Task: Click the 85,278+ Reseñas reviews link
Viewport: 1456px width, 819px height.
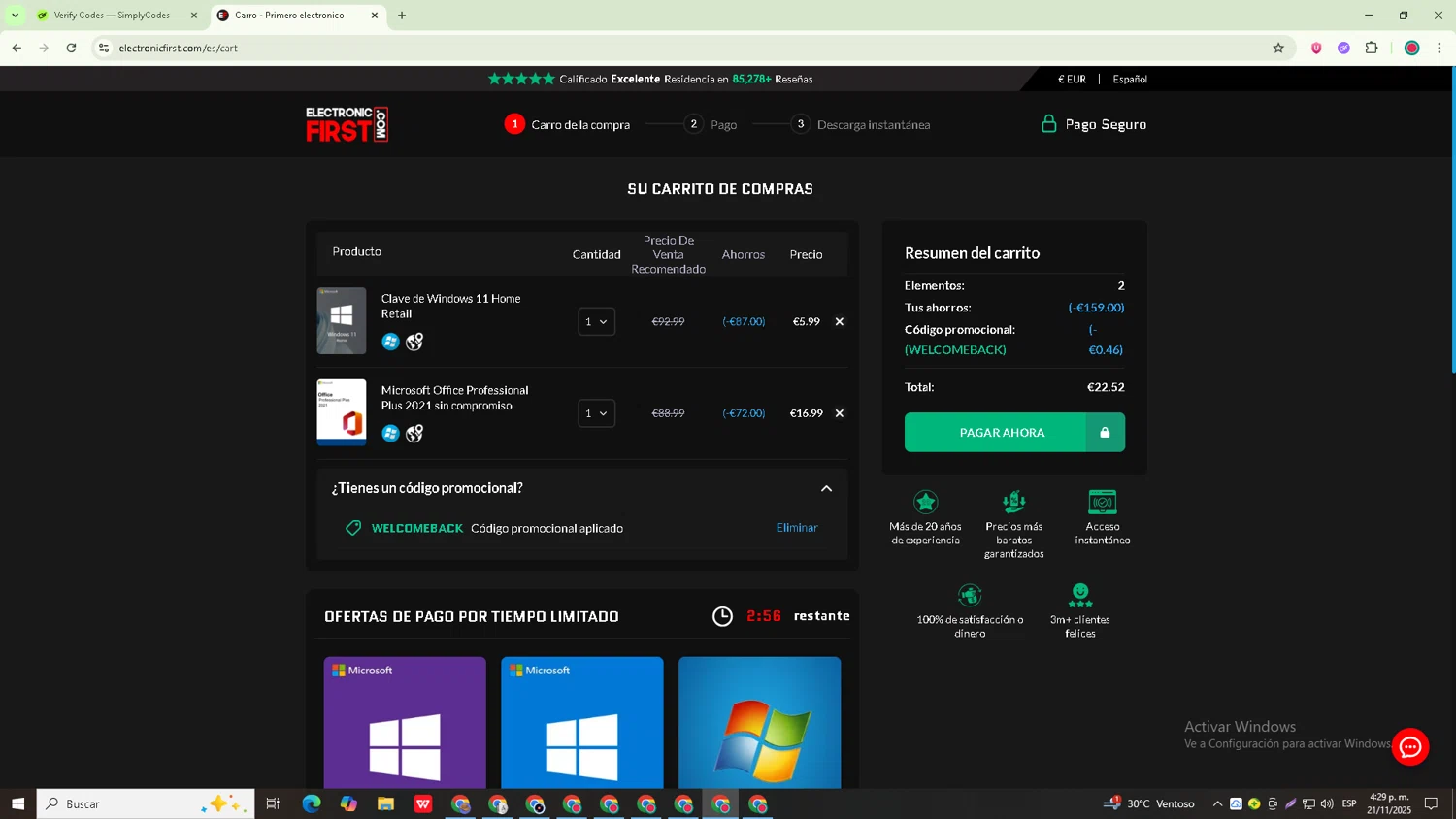Action: click(773, 79)
